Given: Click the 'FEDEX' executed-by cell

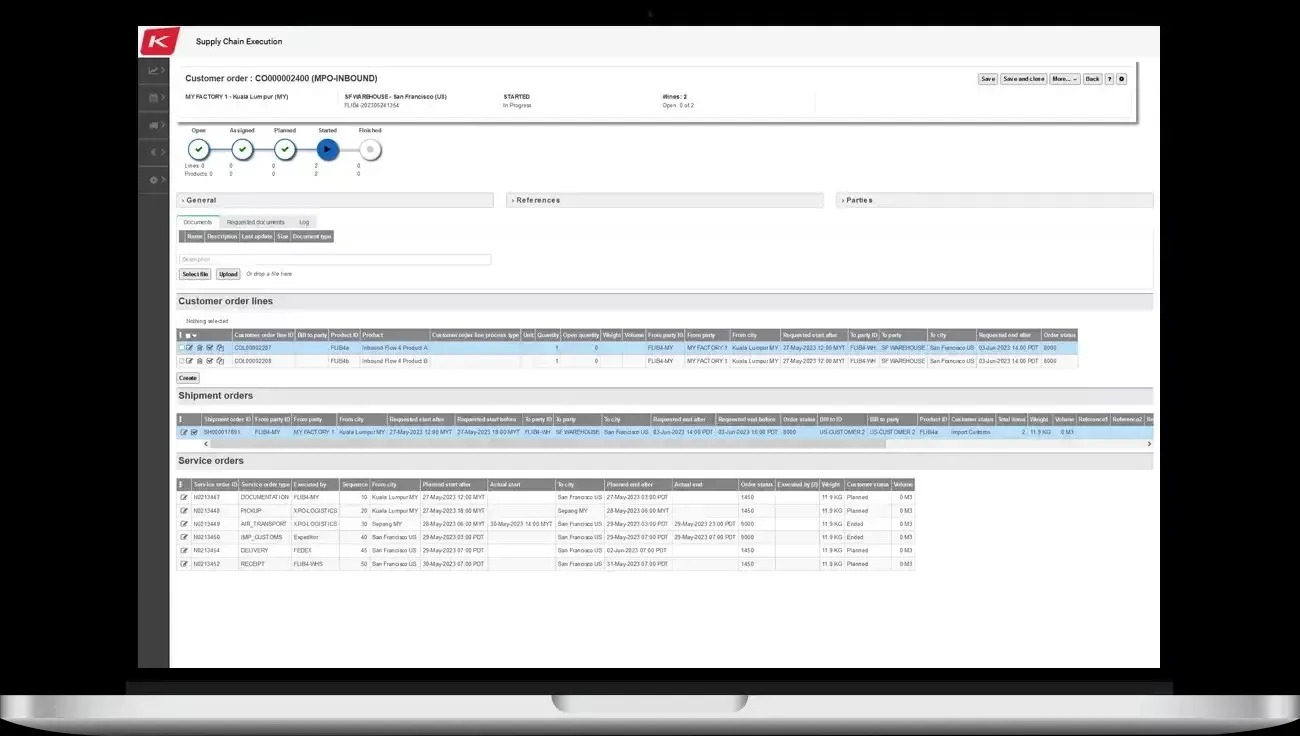Looking at the screenshot, I should [315, 550].
